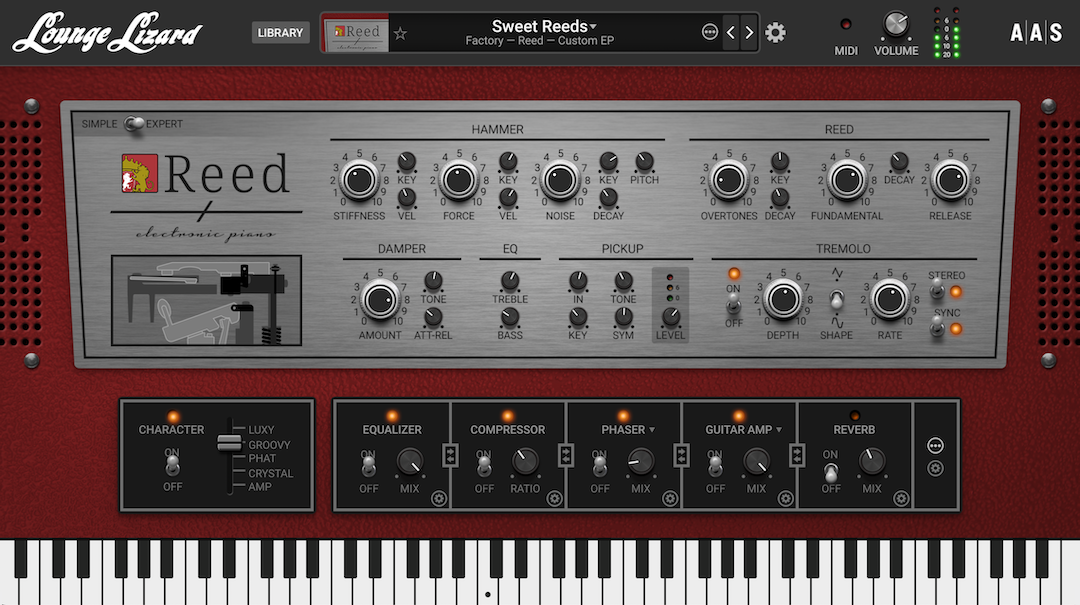Toggle the Character On/Off switch
This screenshot has height=605, width=1080.
click(172, 466)
